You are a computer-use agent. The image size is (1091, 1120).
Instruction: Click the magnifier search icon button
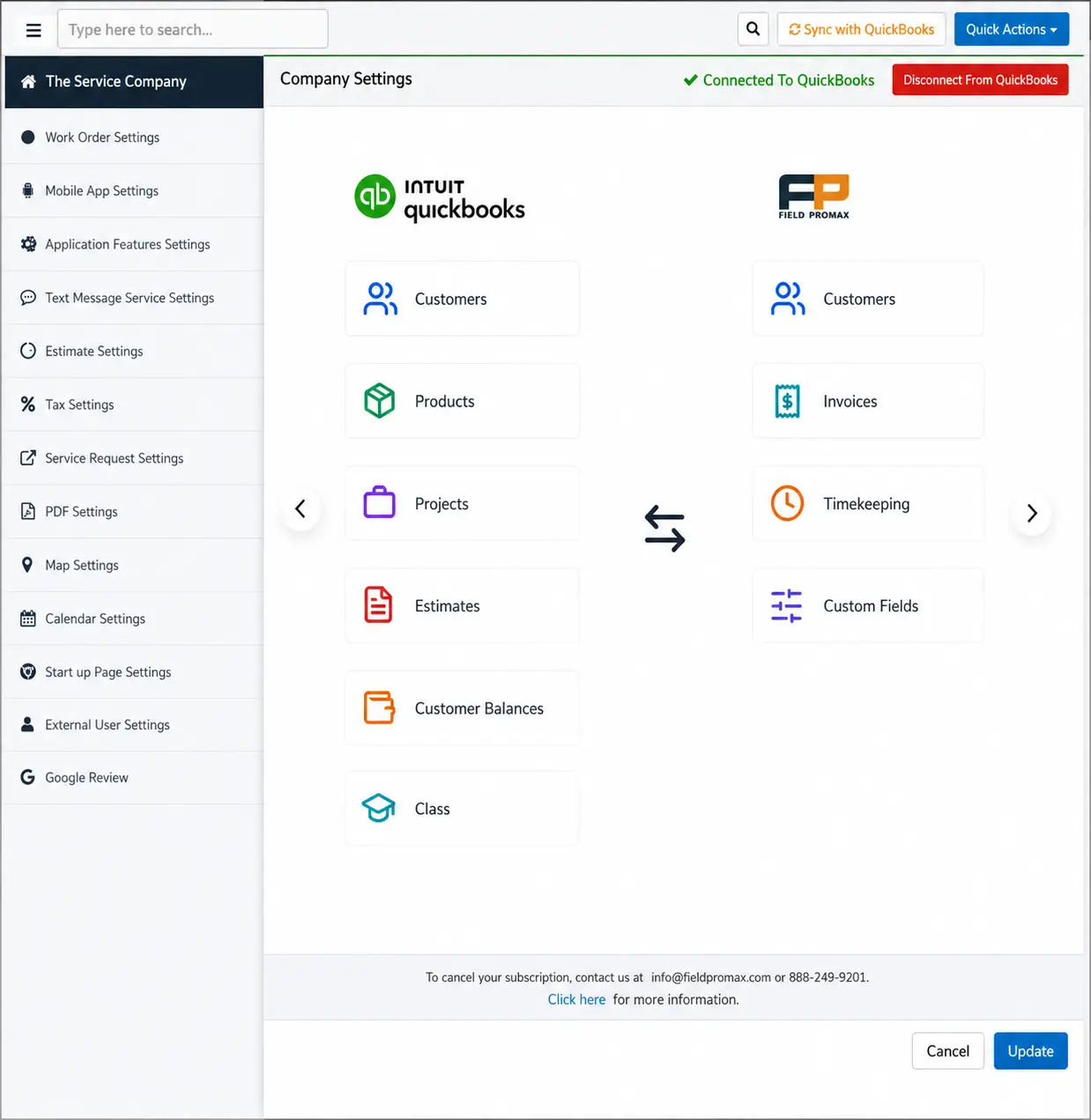tap(753, 29)
